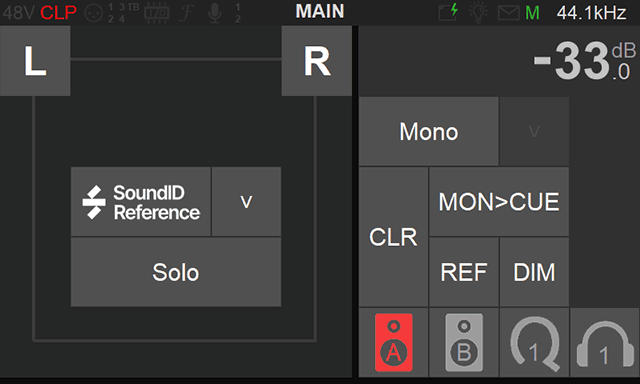Click the envelope message icon

508,13
